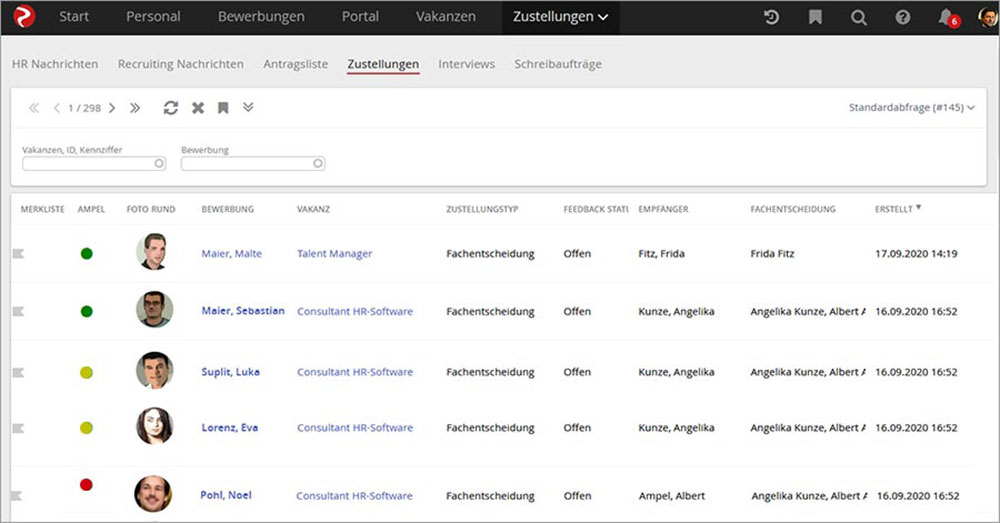Click the Vakanzen, ID, Kennziffer search field
The width and height of the screenshot is (1000, 523).
coord(93,164)
